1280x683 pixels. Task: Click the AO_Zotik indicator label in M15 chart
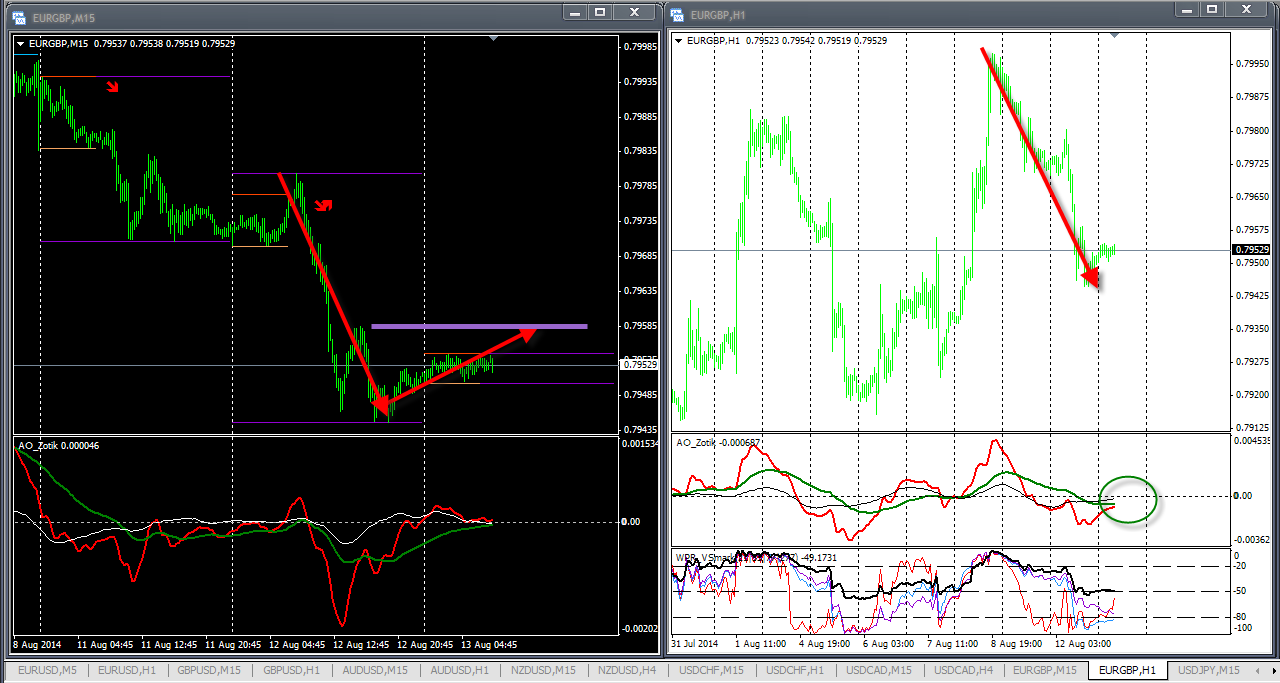40,444
